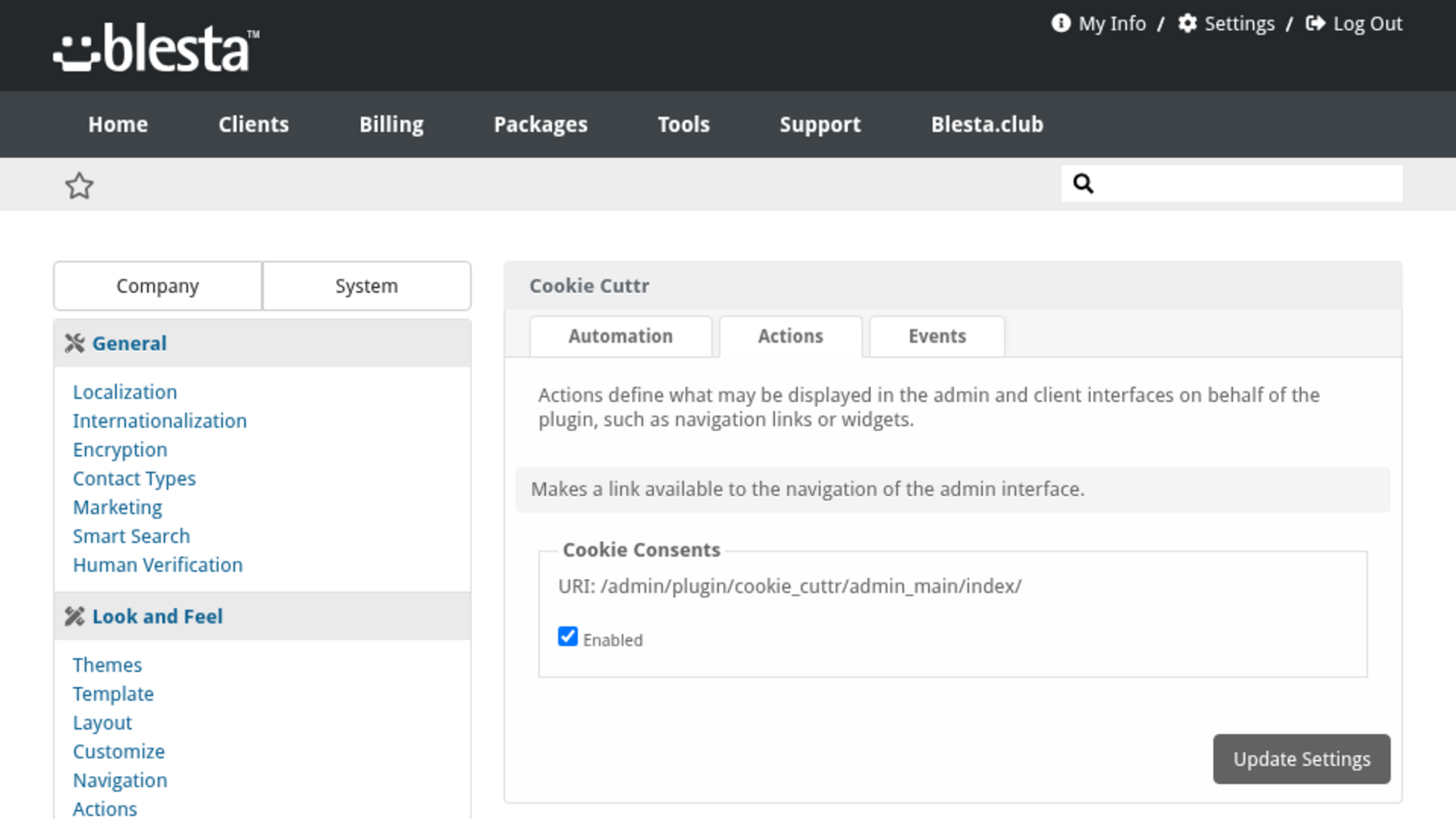Open the Smart Search link
1456x819 pixels.
click(131, 536)
